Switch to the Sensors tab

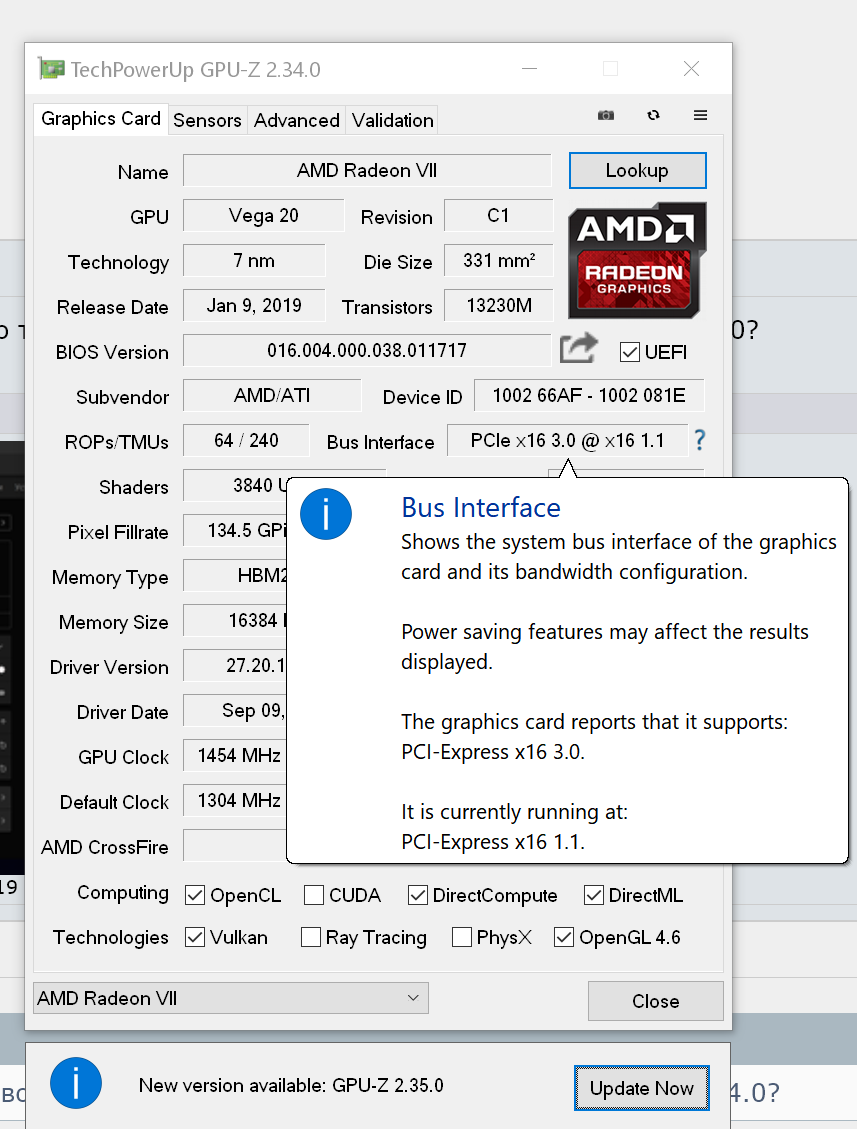pyautogui.click(x=207, y=120)
